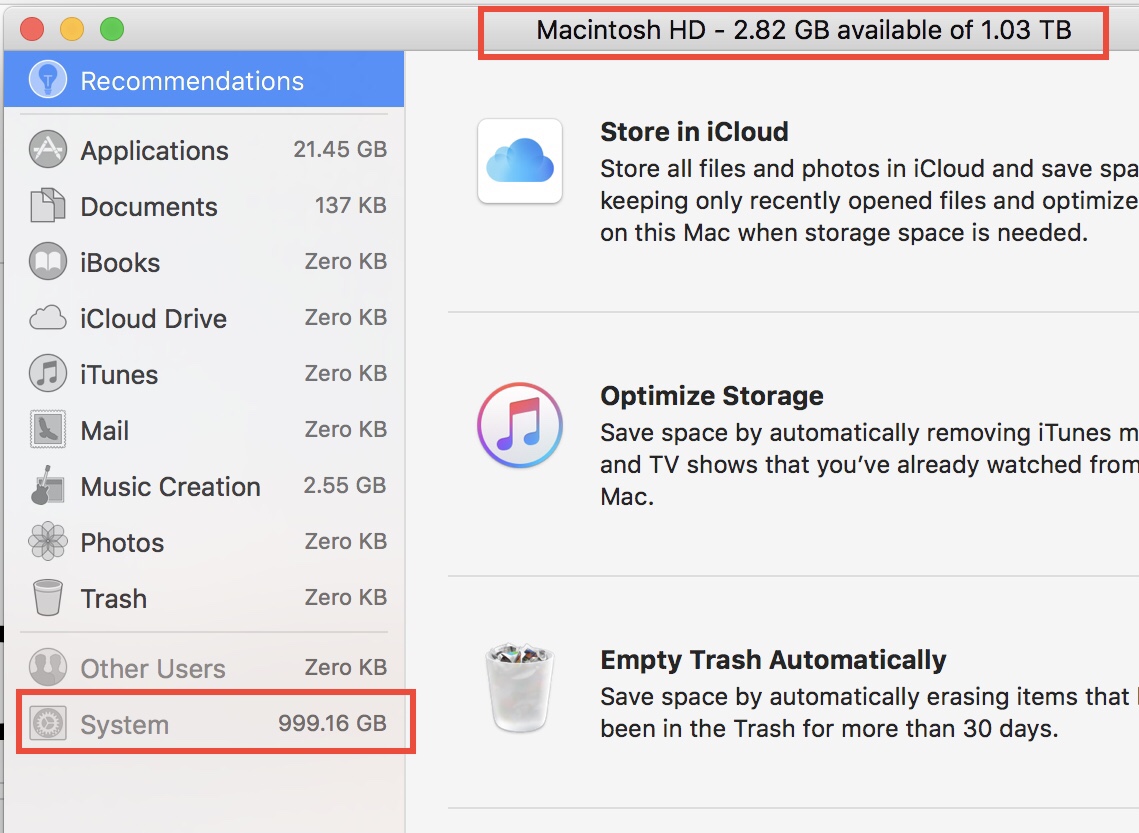The image size is (1139, 833).
Task: Click the Applications sidebar icon
Action: coord(48,150)
